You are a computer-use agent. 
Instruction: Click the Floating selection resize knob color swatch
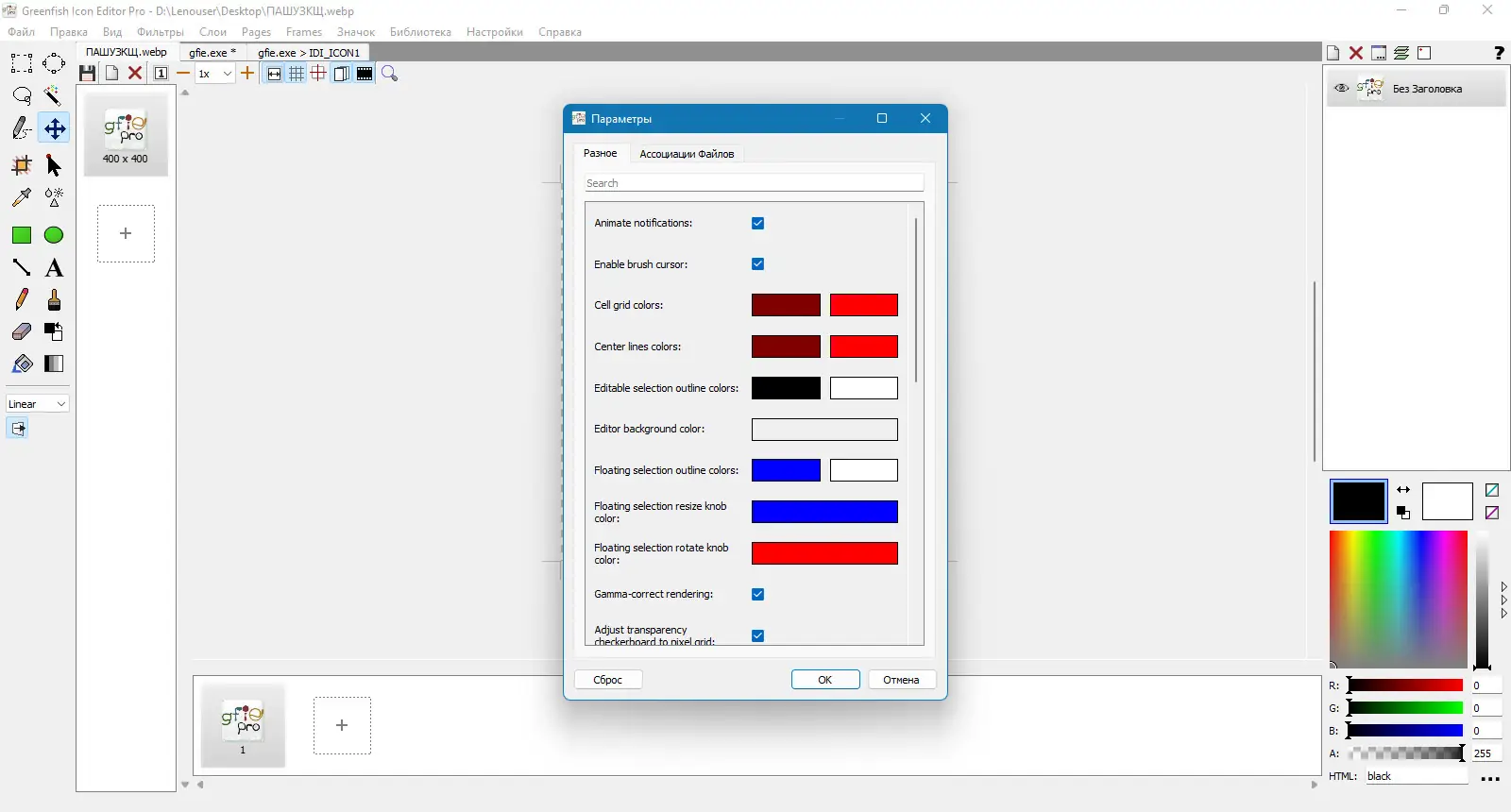point(824,512)
